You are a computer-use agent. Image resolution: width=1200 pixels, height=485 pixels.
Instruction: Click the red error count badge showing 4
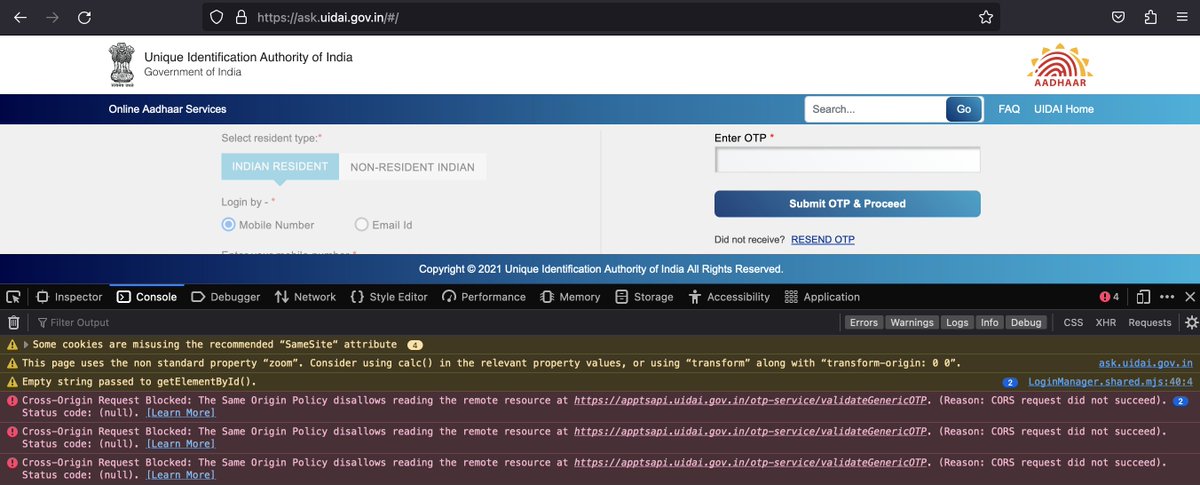[x=1109, y=297]
